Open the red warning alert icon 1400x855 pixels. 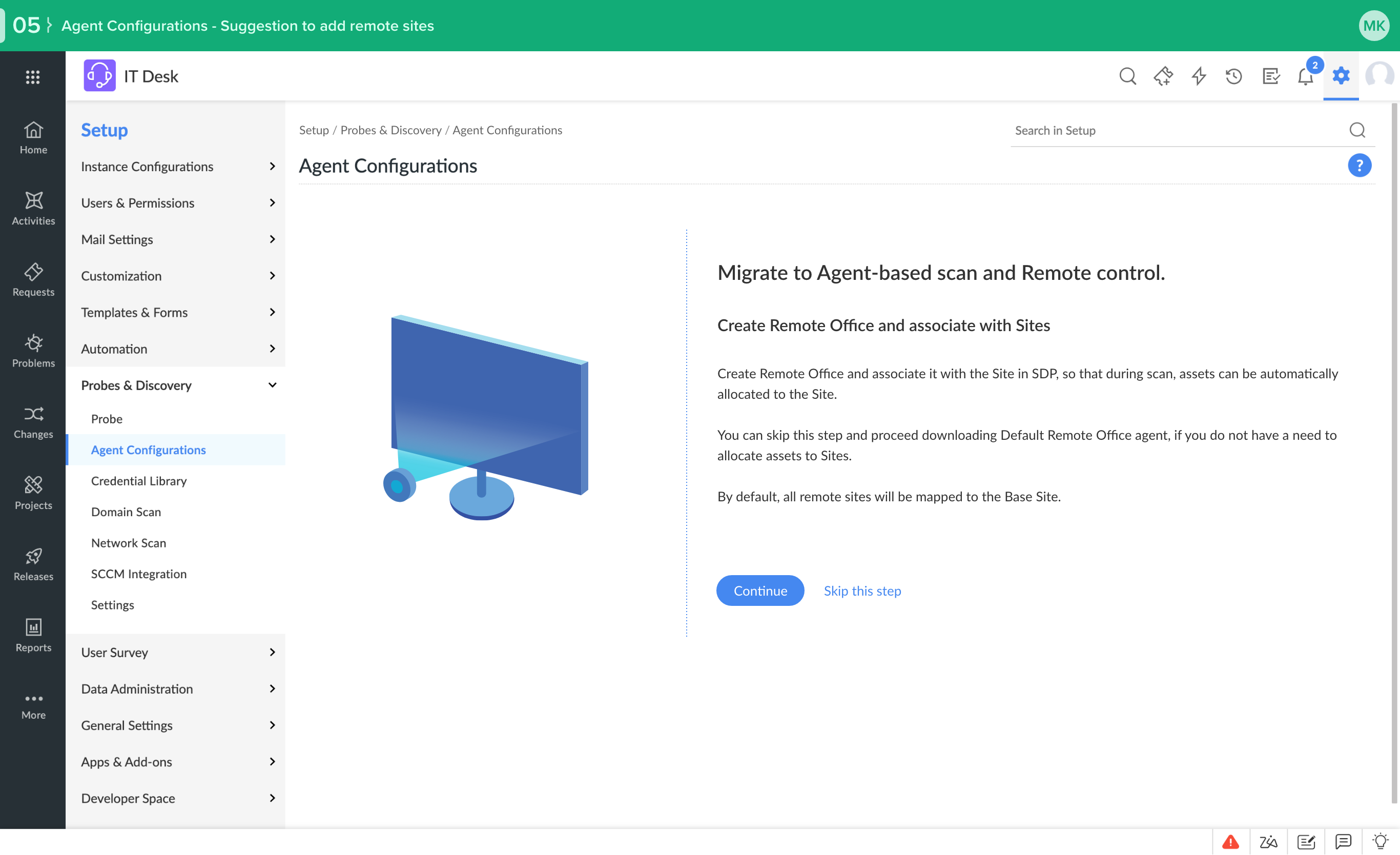(x=1231, y=841)
